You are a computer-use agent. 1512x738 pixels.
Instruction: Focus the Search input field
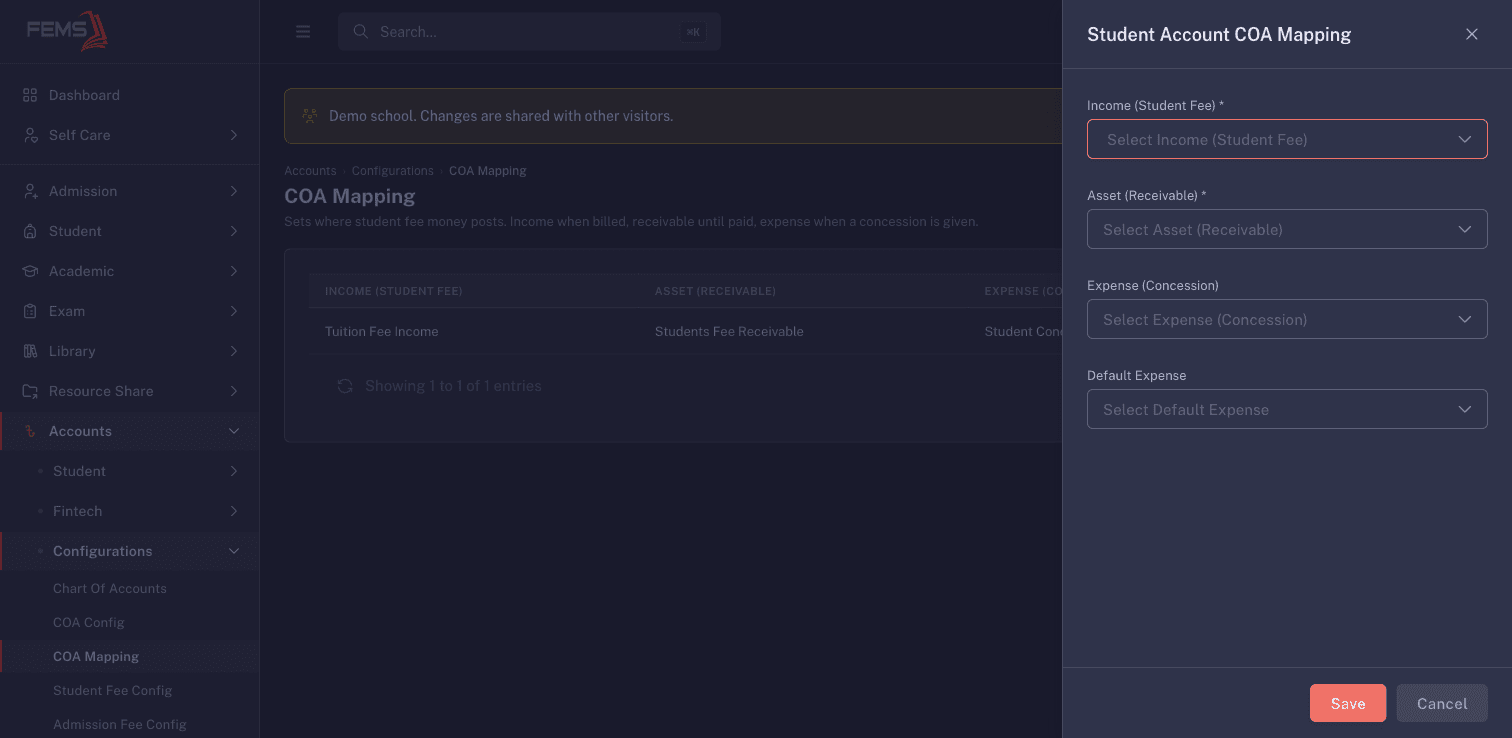529,32
